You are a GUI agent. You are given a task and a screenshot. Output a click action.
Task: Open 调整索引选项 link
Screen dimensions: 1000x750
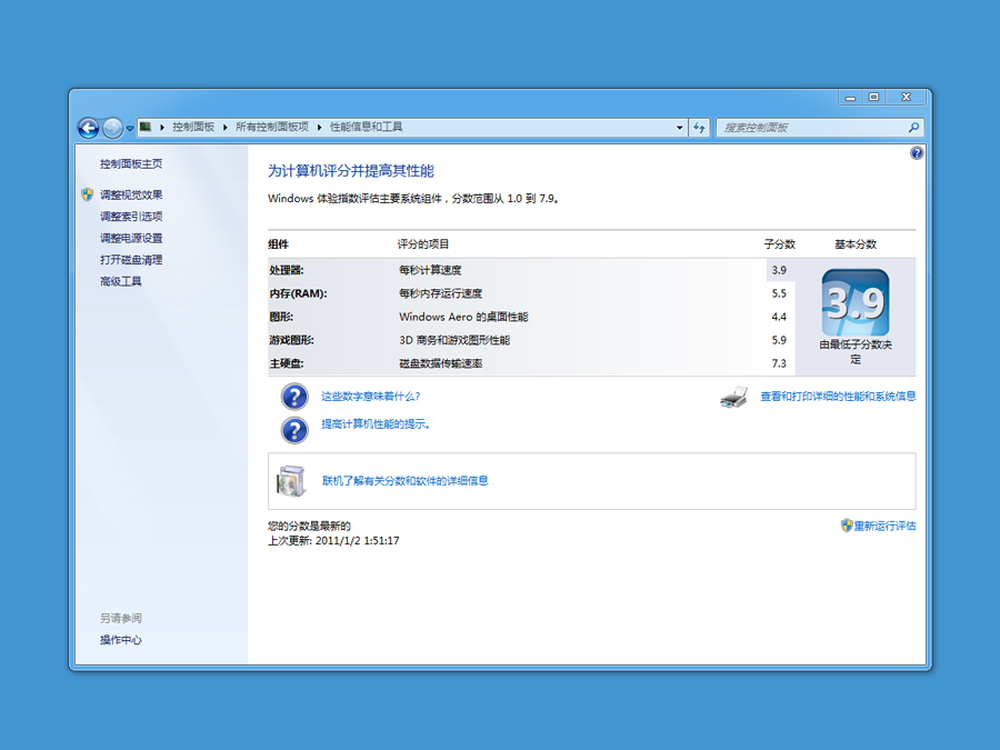pyautogui.click(x=131, y=216)
